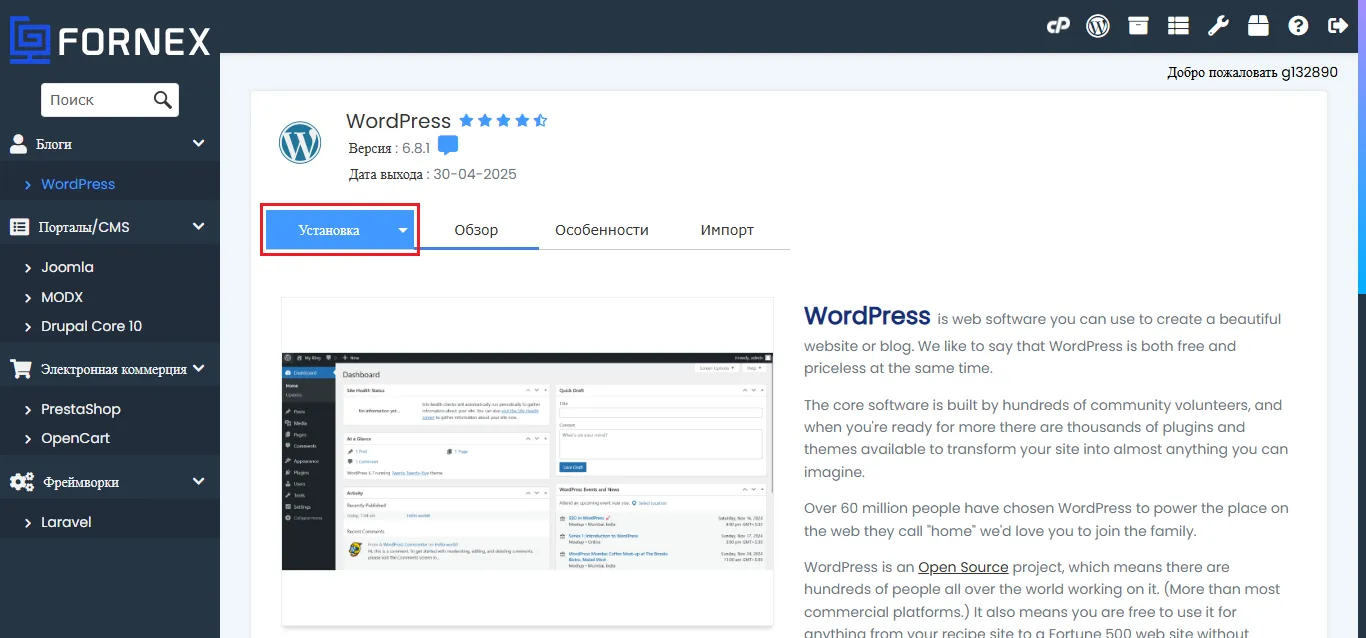The width and height of the screenshot is (1366, 638).
Task: Select PrestaShop in the sidebar
Action: tap(80, 409)
